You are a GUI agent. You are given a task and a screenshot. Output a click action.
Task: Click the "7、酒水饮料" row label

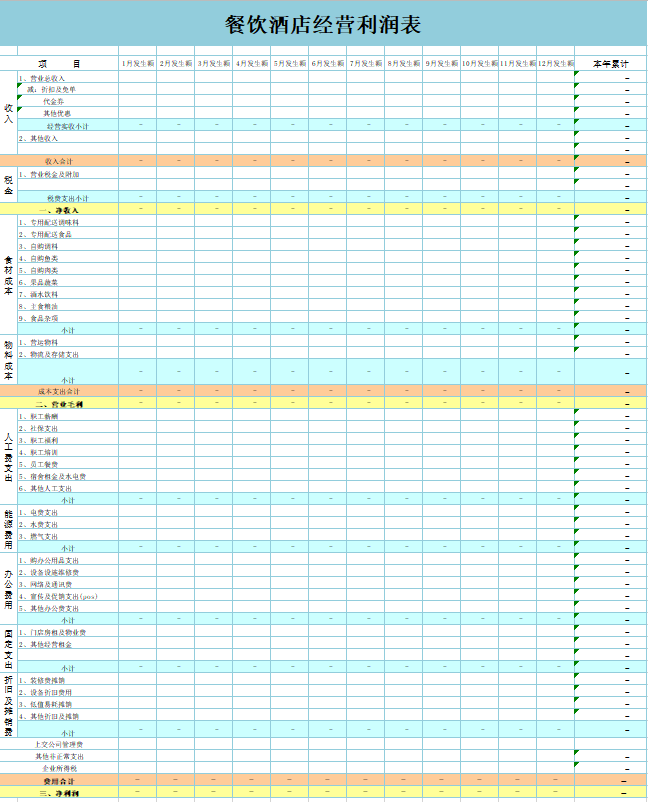38,295
